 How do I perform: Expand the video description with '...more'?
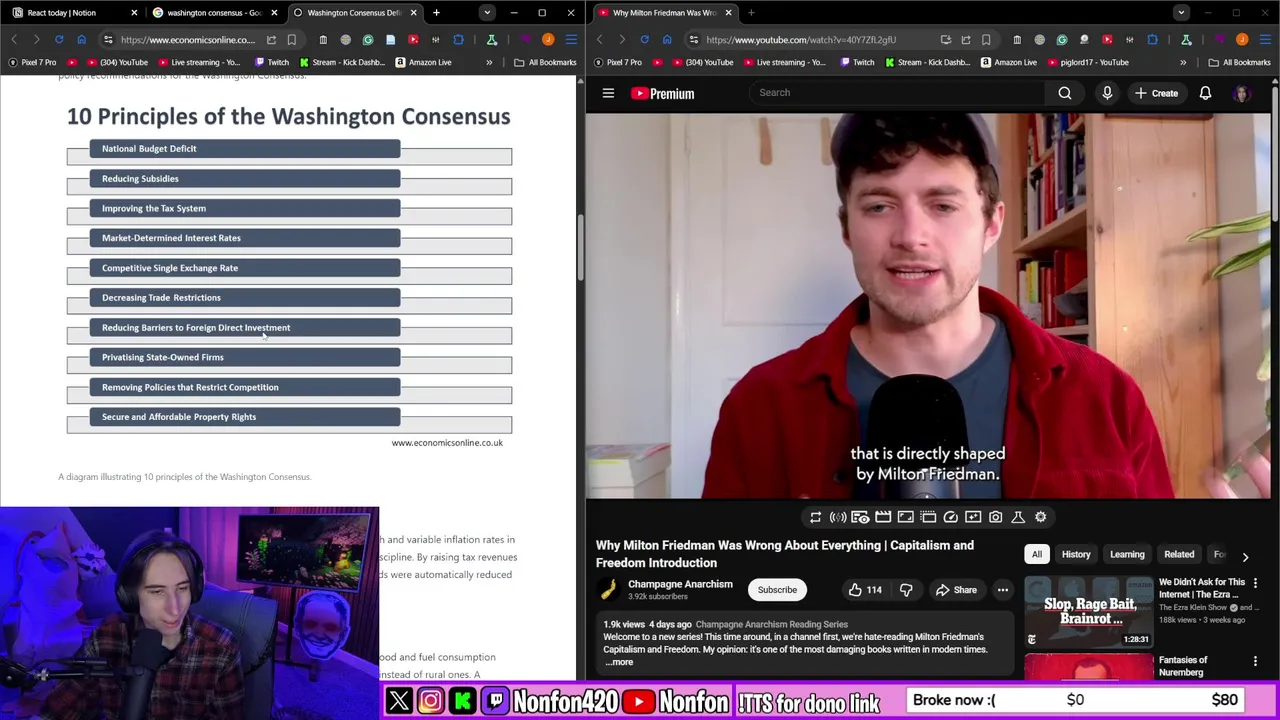[619, 662]
